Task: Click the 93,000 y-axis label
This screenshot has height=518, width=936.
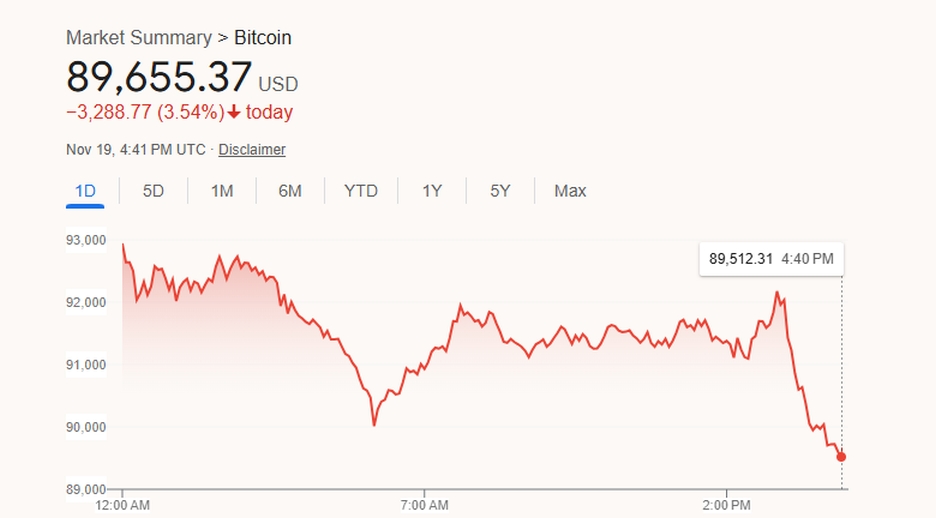Action: (87, 240)
